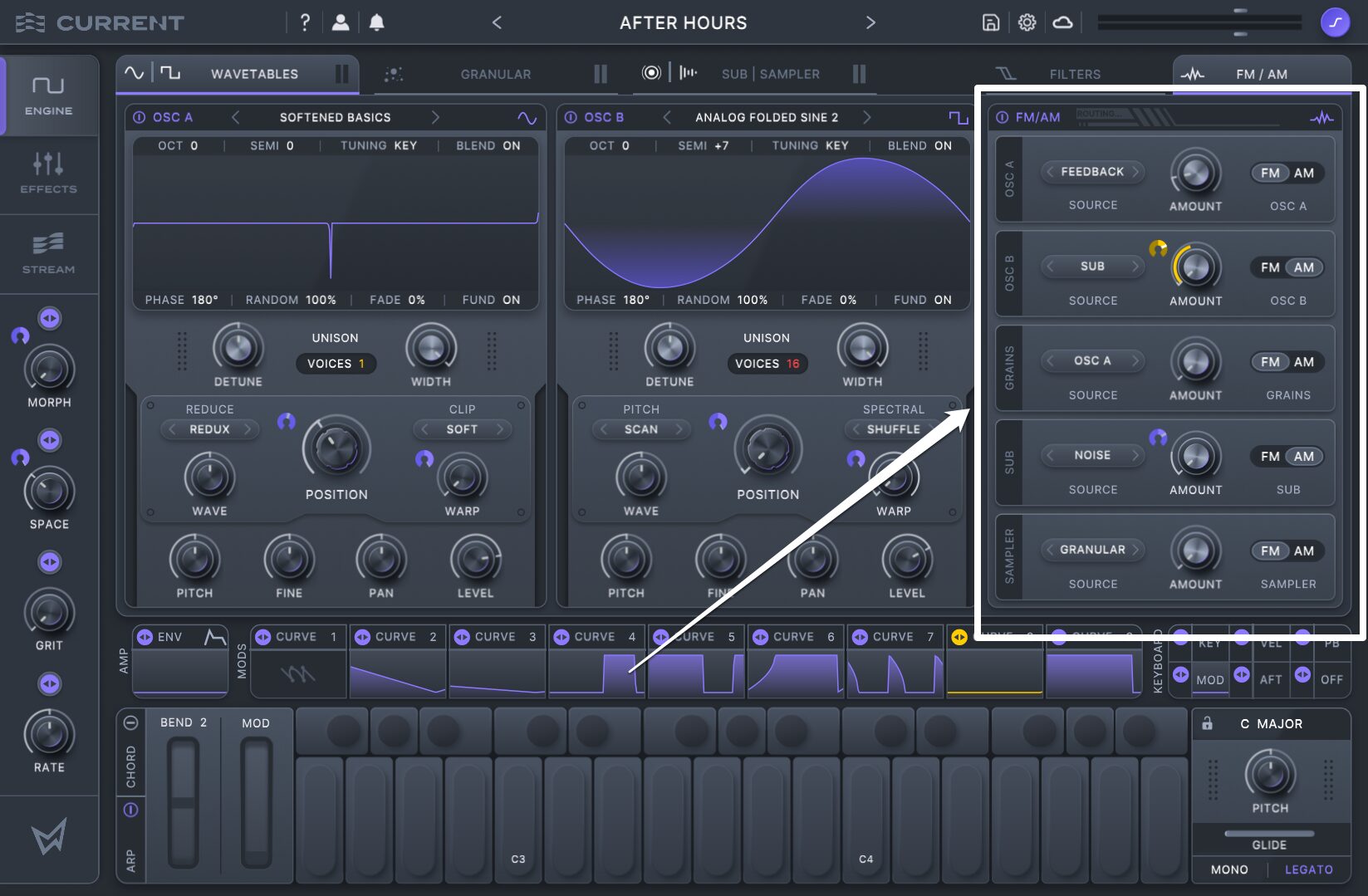This screenshot has width=1368, height=896.
Task: Select the Stream sidebar section
Action: [48, 253]
